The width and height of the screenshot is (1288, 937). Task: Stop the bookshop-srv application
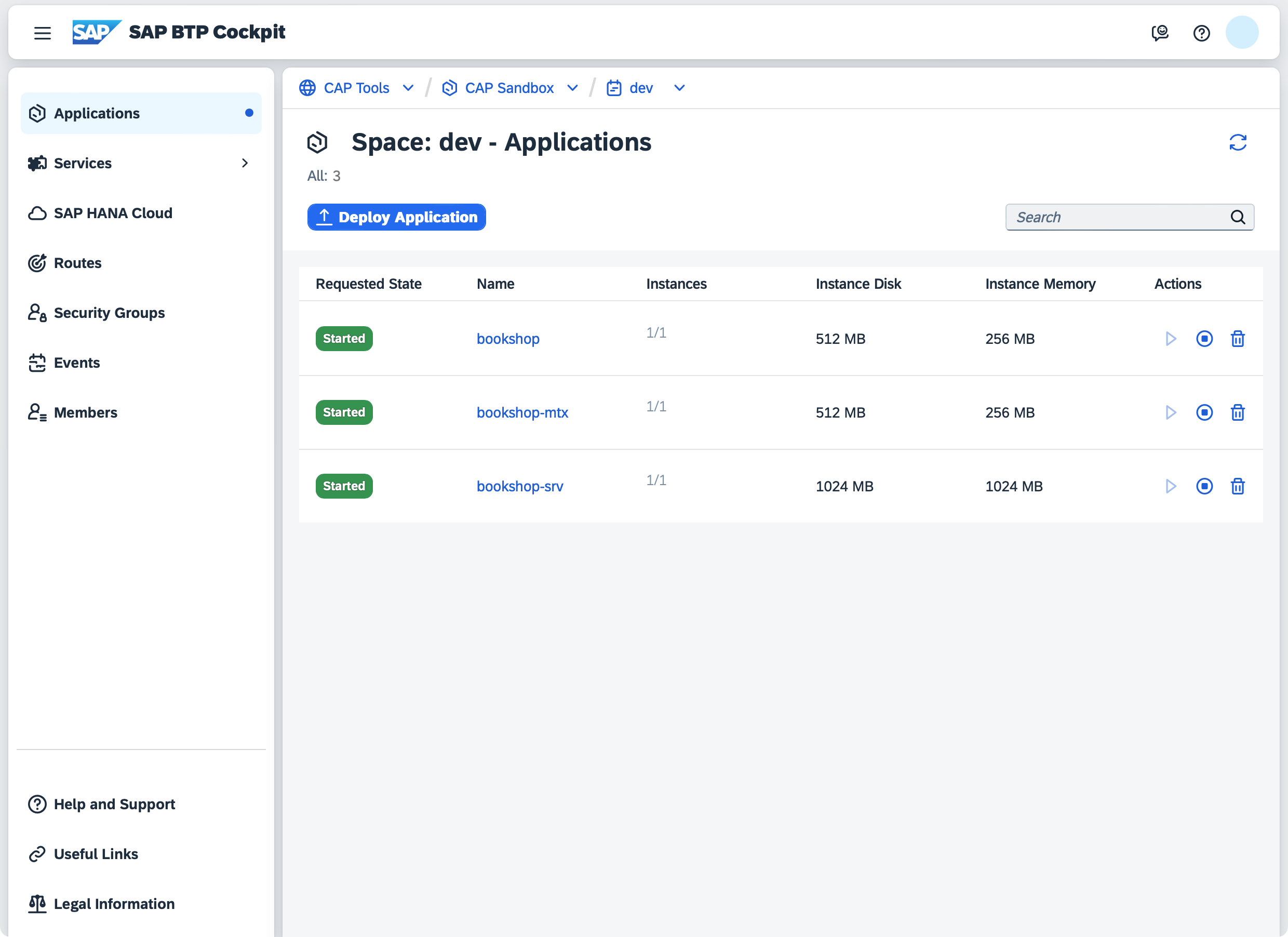pyautogui.click(x=1204, y=486)
